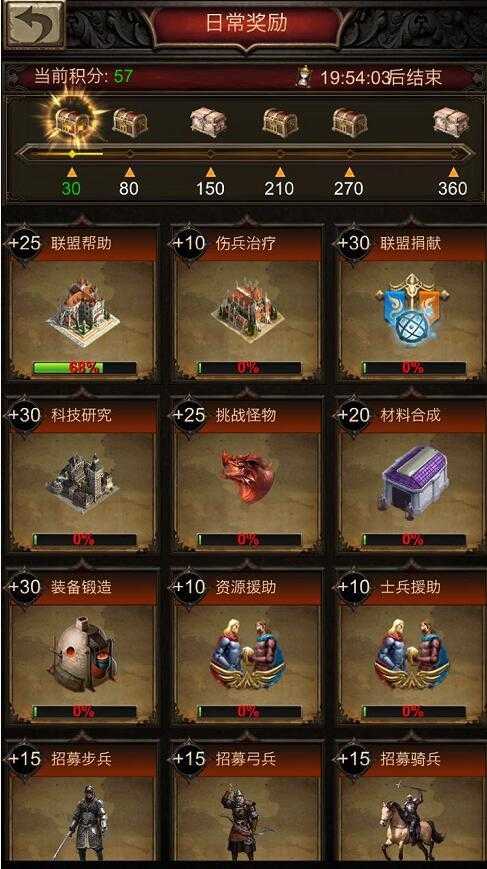487x869 pixels.
Task: Open the 士兵援助 task card
Action: pyautogui.click(x=412, y=647)
